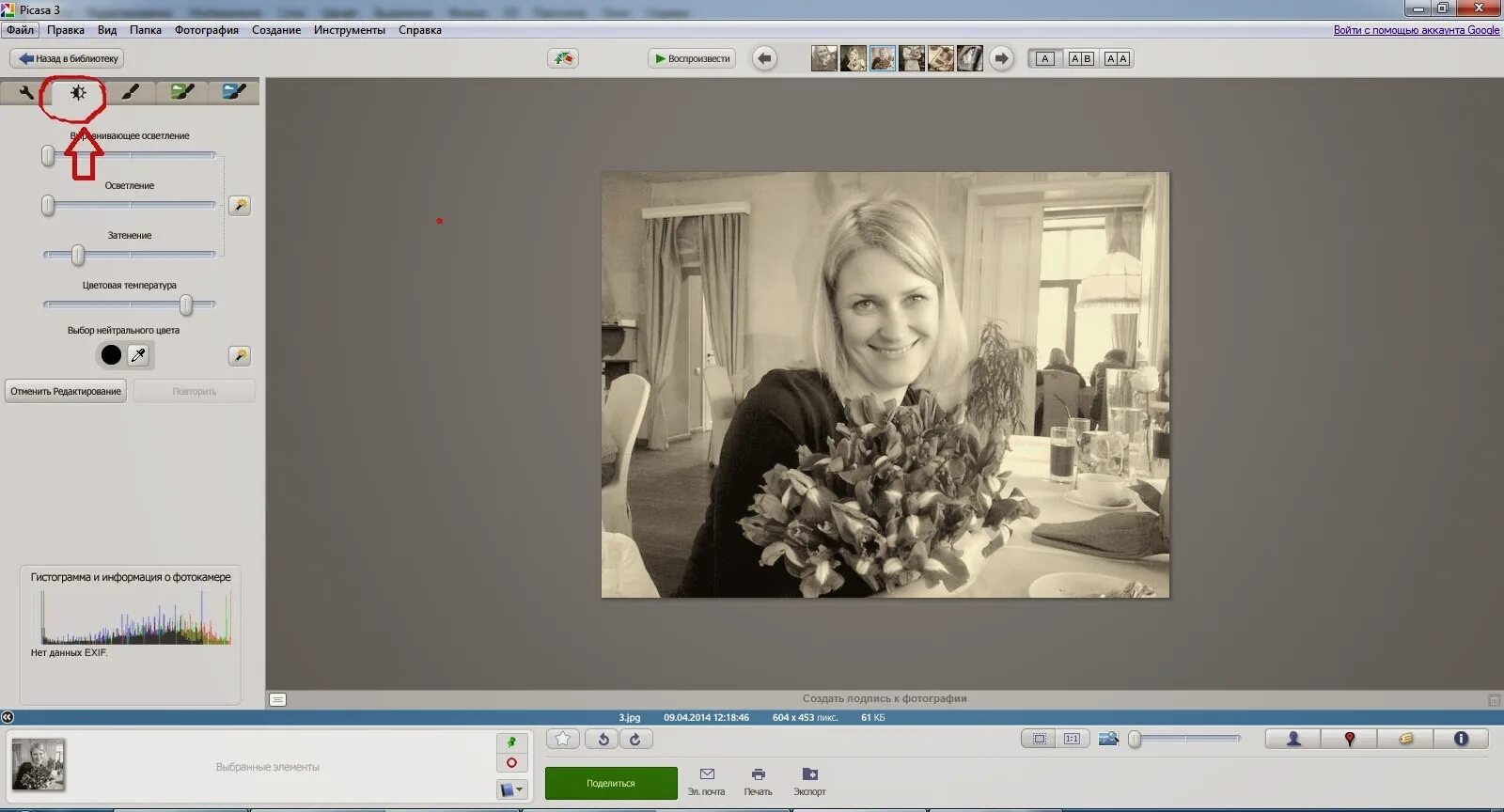Adjust the fill light slider handle
1504x812 pixels.
click(48, 156)
